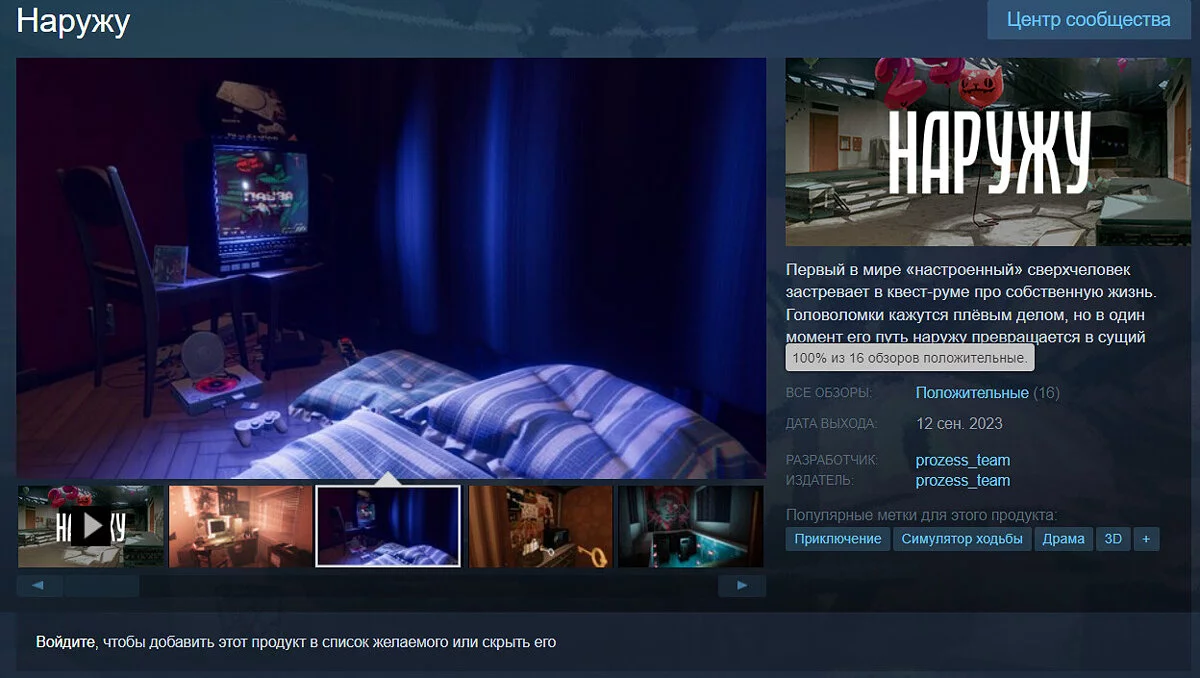The height and width of the screenshot is (678, 1200).
Task: Expand more tags with the plus button
Action: pyautogui.click(x=1146, y=538)
